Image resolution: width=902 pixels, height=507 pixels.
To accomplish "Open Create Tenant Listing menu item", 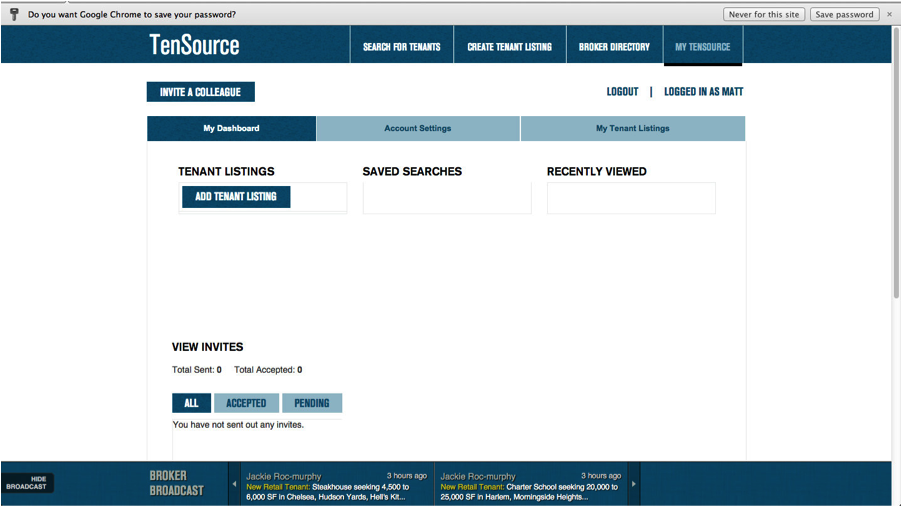I will point(509,47).
